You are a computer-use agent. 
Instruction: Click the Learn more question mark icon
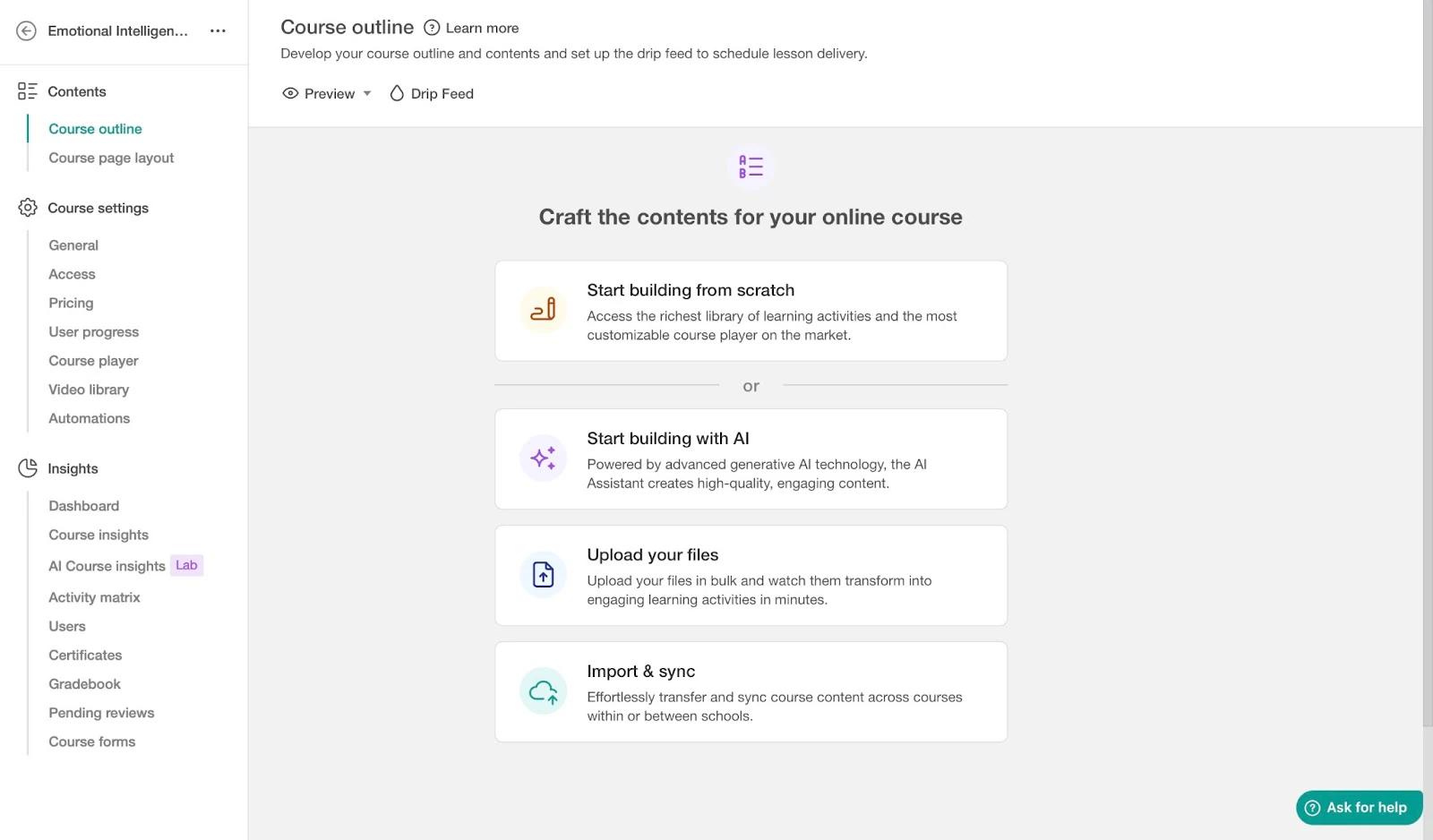coord(432,28)
